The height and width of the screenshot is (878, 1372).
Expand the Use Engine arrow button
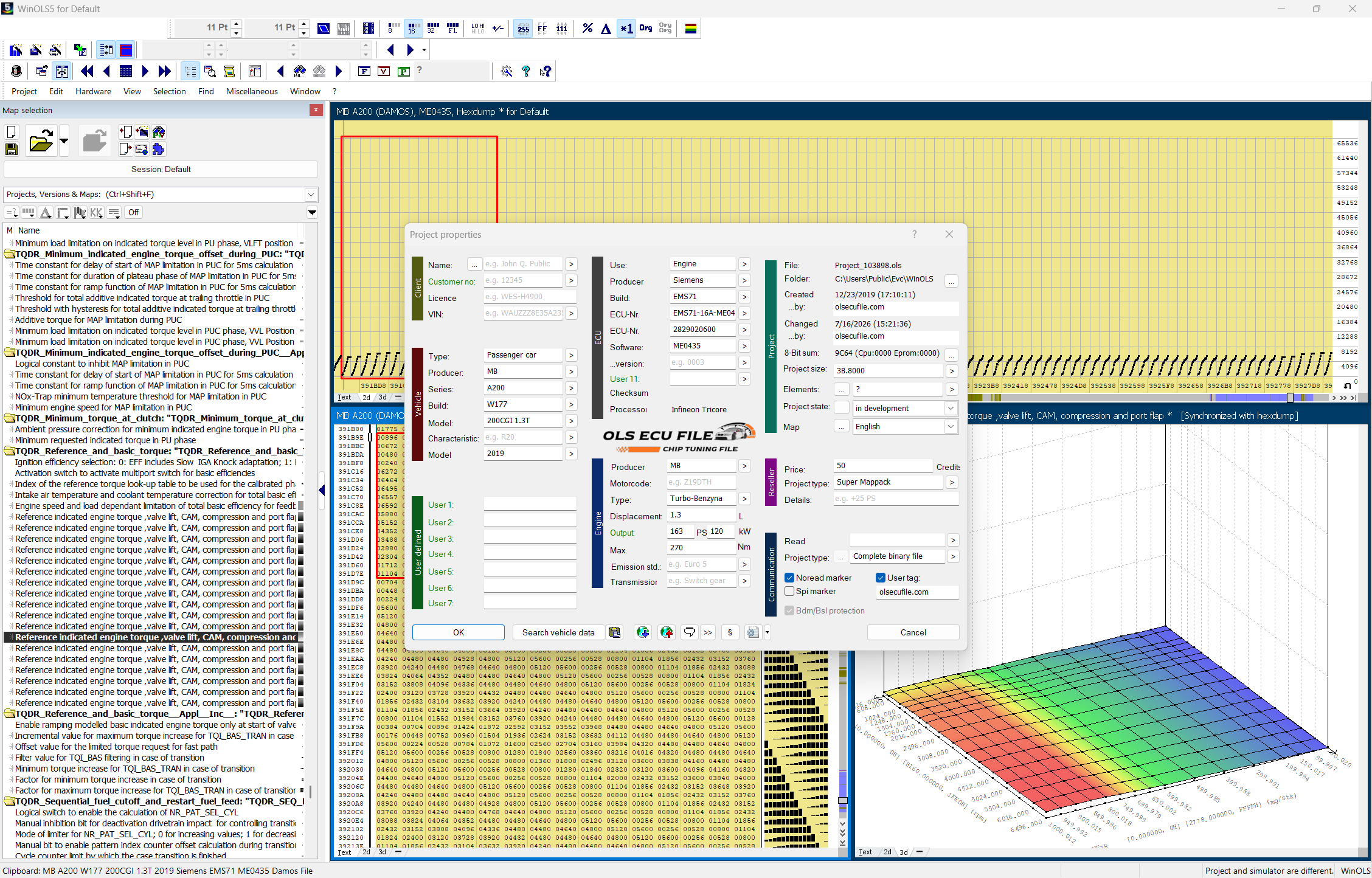(744, 264)
